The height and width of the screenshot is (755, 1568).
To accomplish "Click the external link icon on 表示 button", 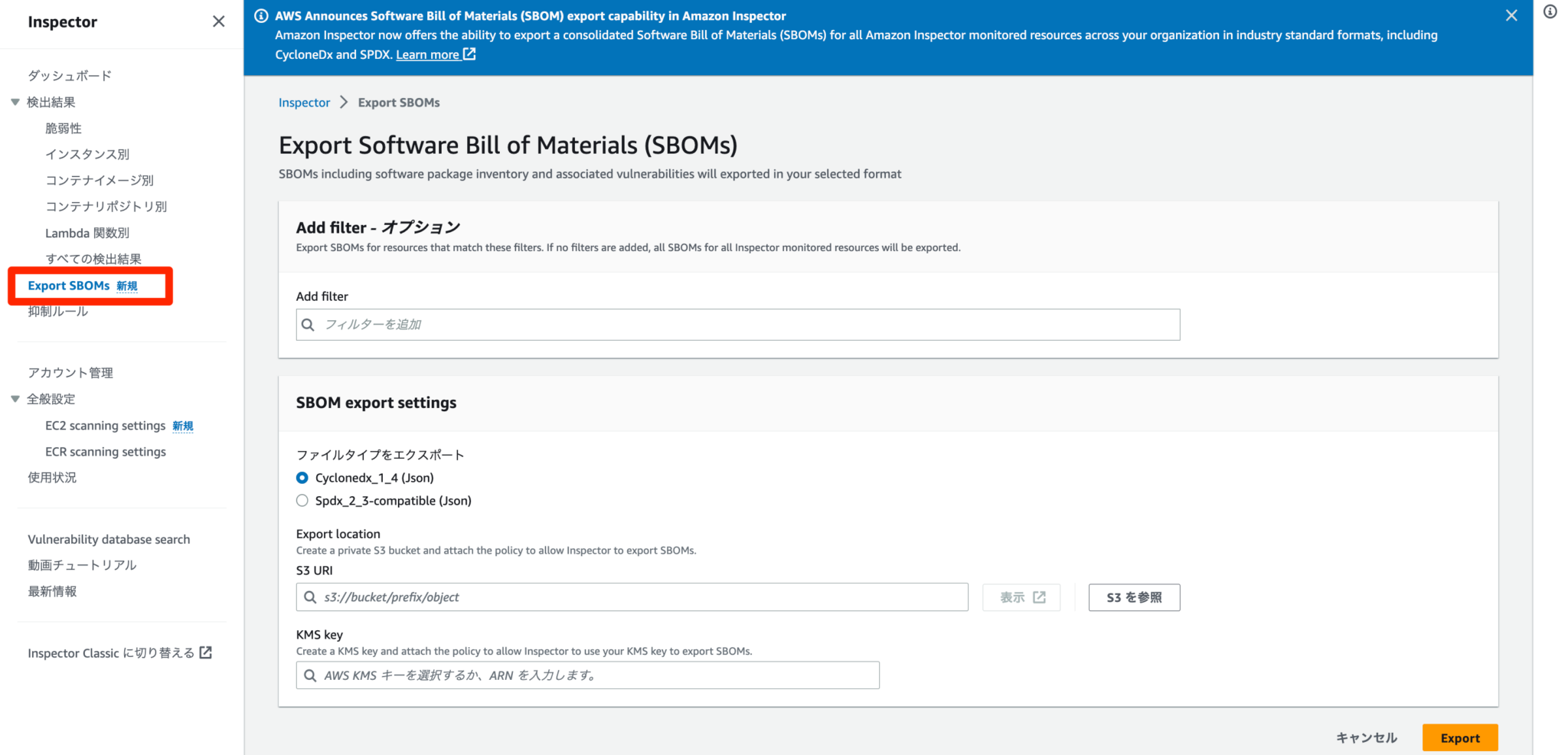I will (1040, 597).
